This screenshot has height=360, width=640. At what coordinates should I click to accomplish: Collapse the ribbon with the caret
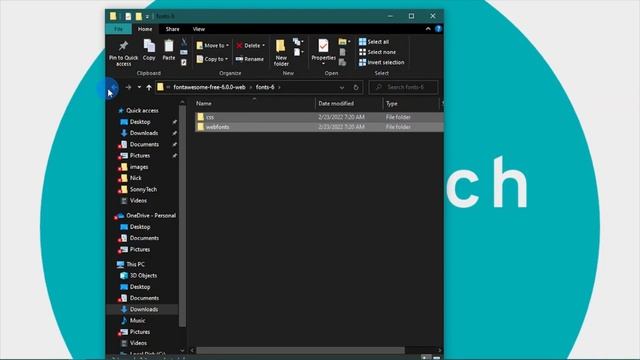pos(428,29)
